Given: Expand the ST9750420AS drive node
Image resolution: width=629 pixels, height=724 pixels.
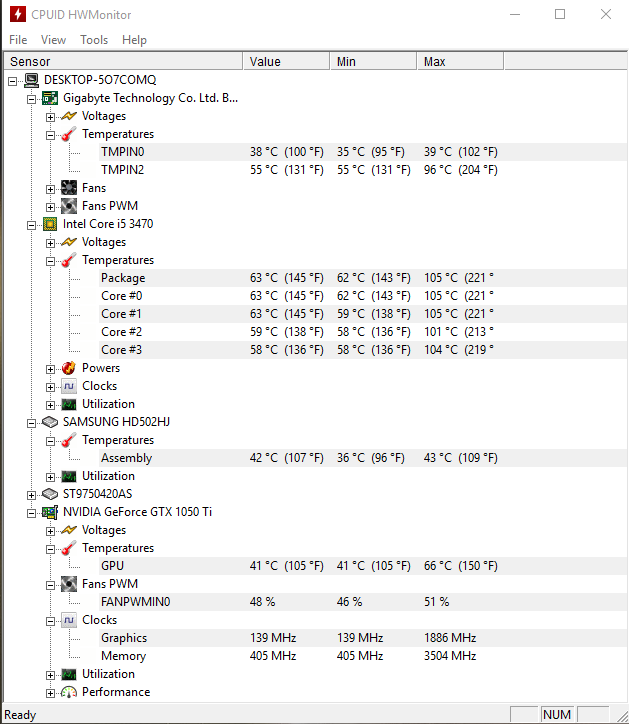Looking at the screenshot, I should [x=31, y=494].
